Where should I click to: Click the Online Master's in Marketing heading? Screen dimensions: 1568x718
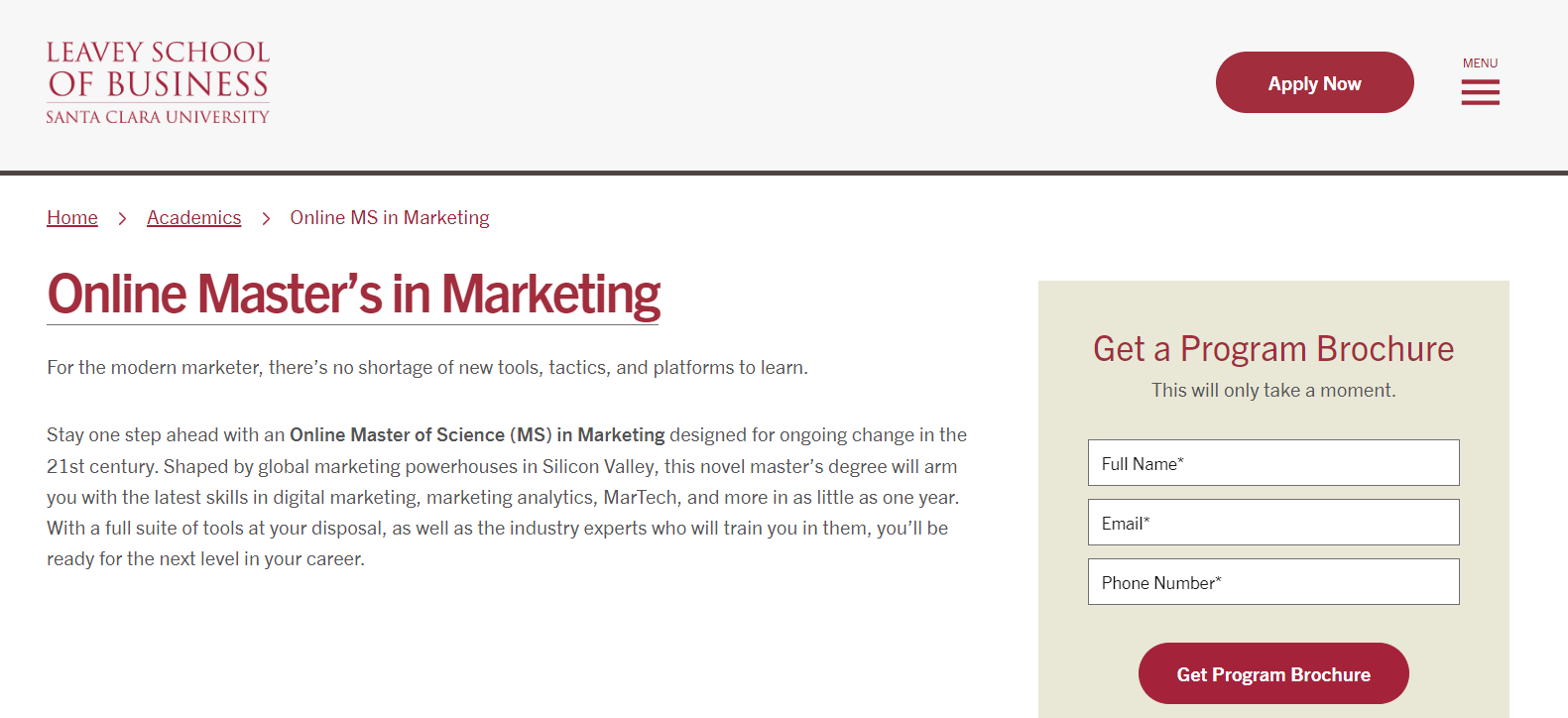point(353,294)
